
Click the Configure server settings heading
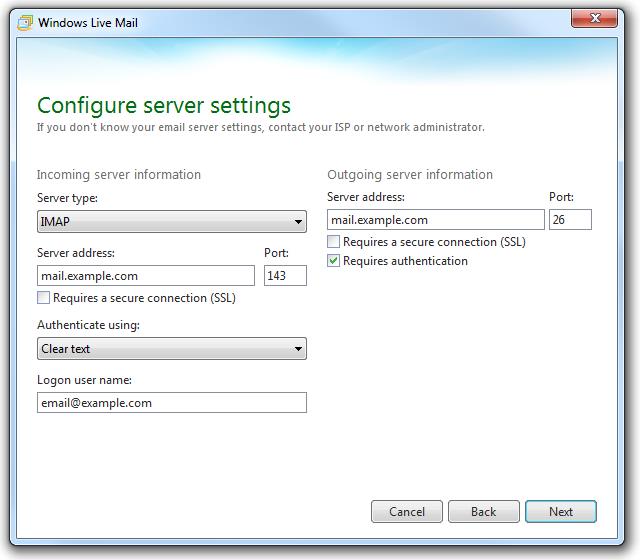[x=164, y=105]
